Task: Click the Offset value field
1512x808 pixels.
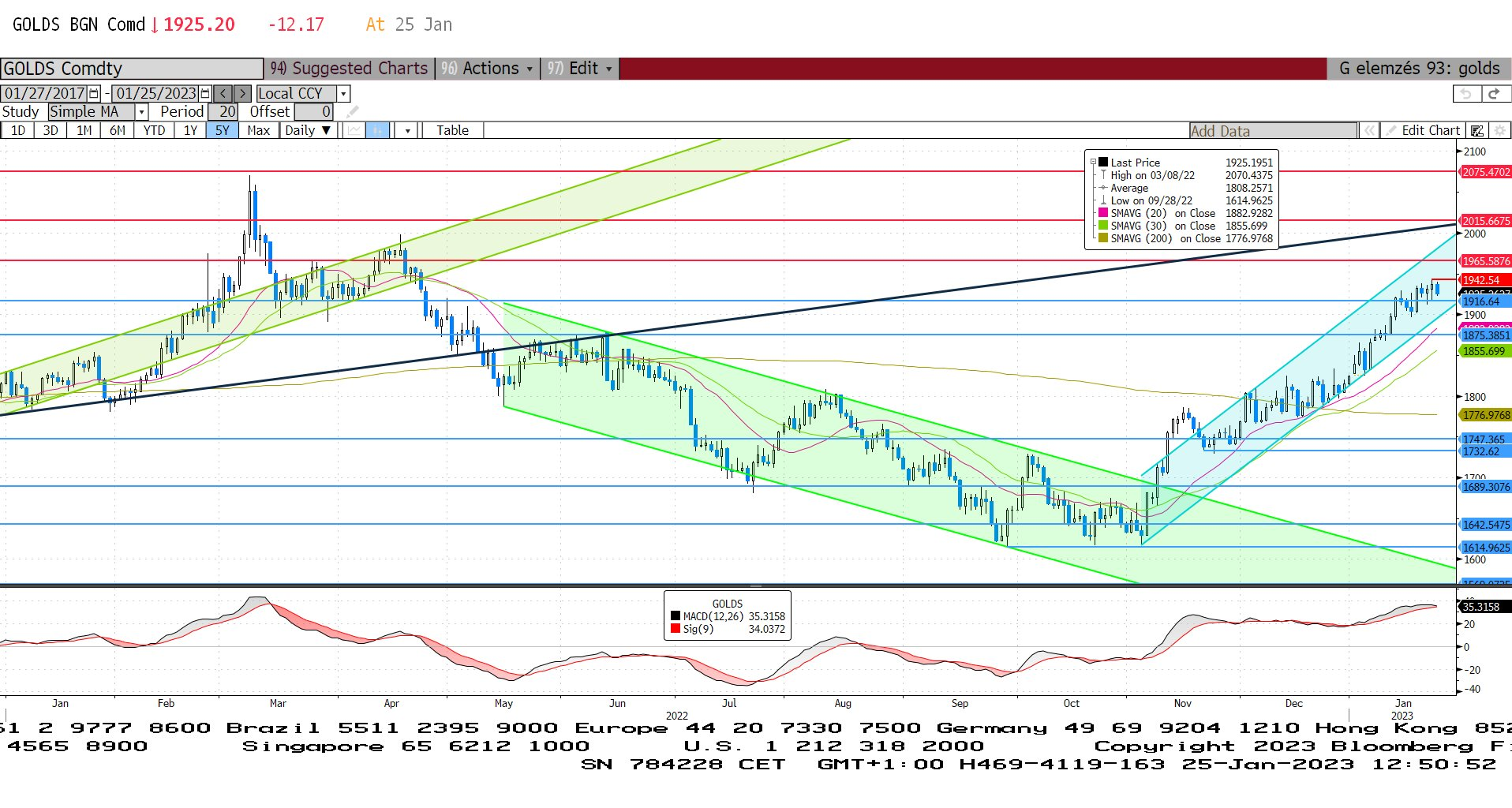Action: (x=314, y=112)
